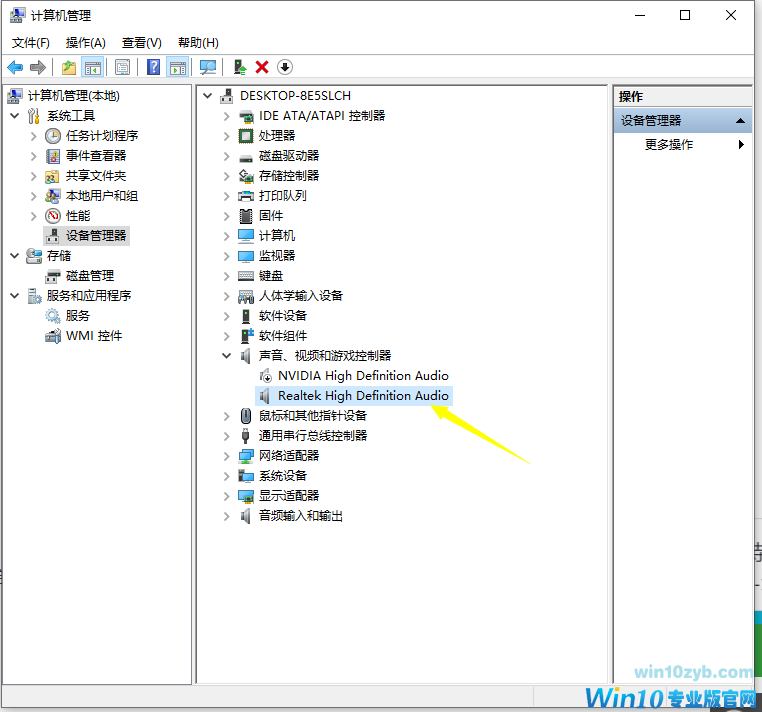Screen dimensions: 762x712
Task: Select 服务 under 服务和应用程序
Action: (78, 315)
